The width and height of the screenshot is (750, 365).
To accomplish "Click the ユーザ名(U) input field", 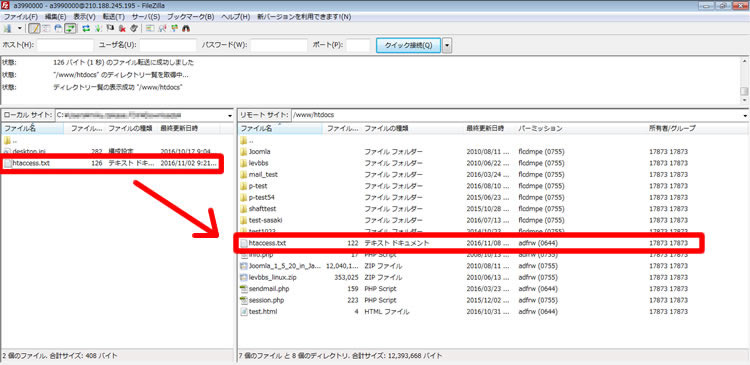I will coord(168,45).
